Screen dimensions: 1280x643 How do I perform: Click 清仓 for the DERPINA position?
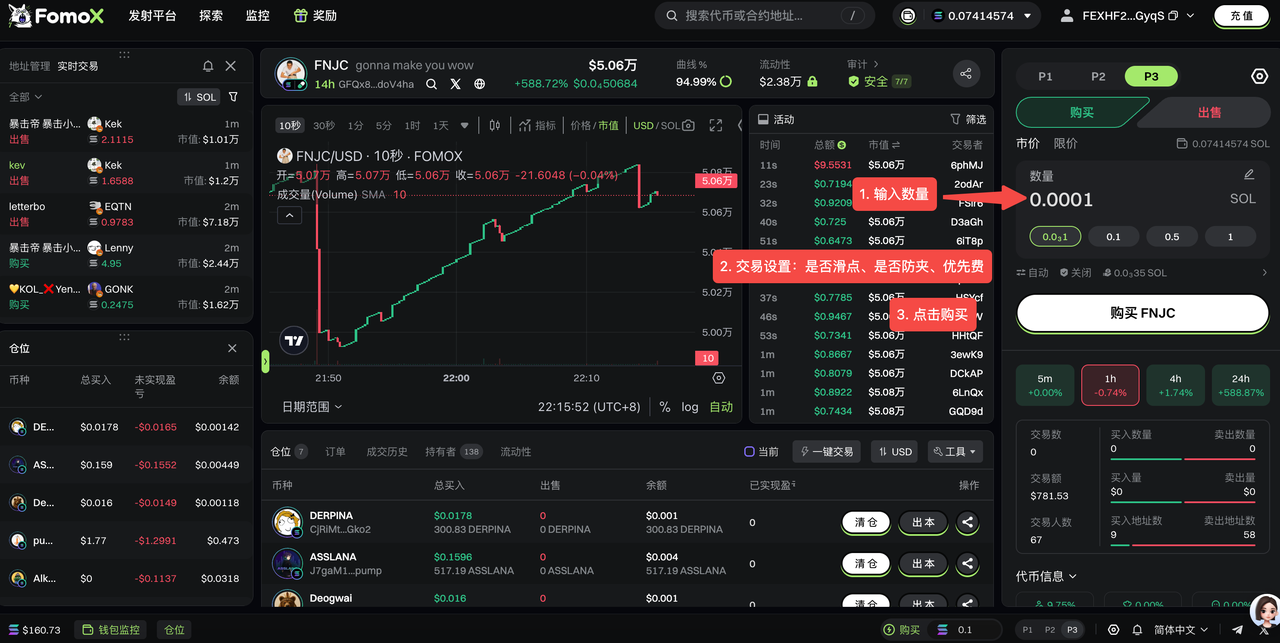[866, 522]
